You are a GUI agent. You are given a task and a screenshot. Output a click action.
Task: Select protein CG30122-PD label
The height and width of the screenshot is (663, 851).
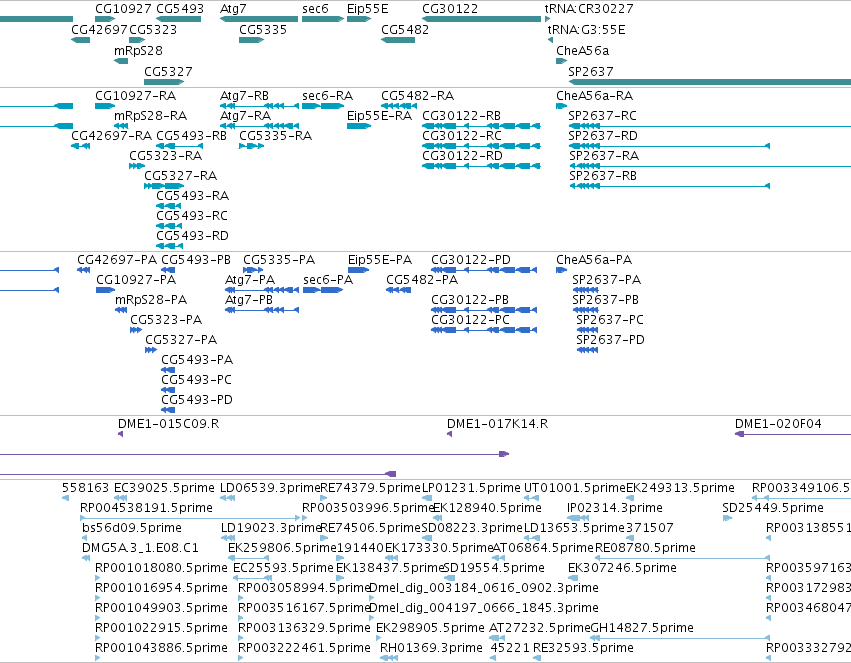471,260
